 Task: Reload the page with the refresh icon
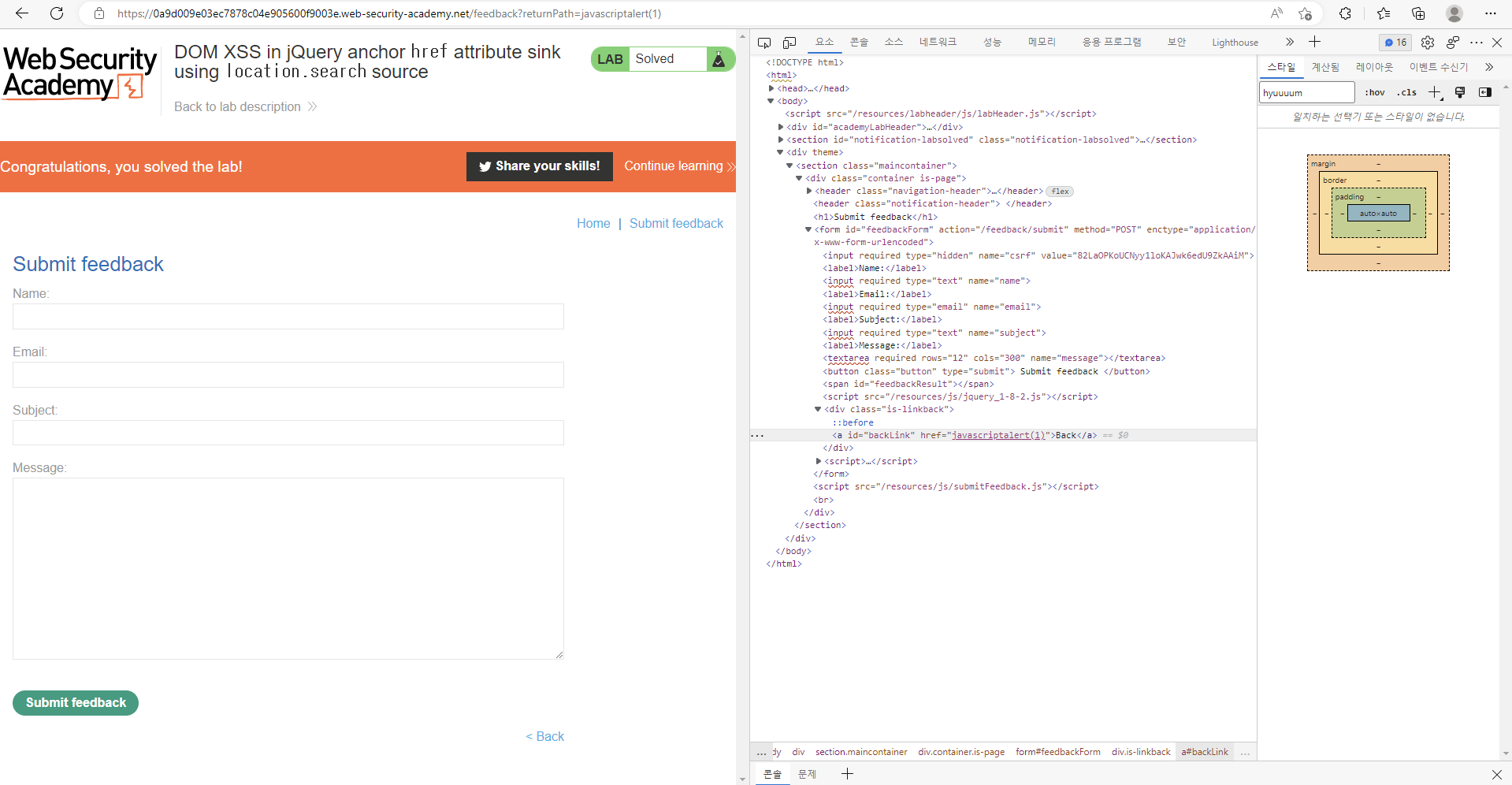click(57, 13)
